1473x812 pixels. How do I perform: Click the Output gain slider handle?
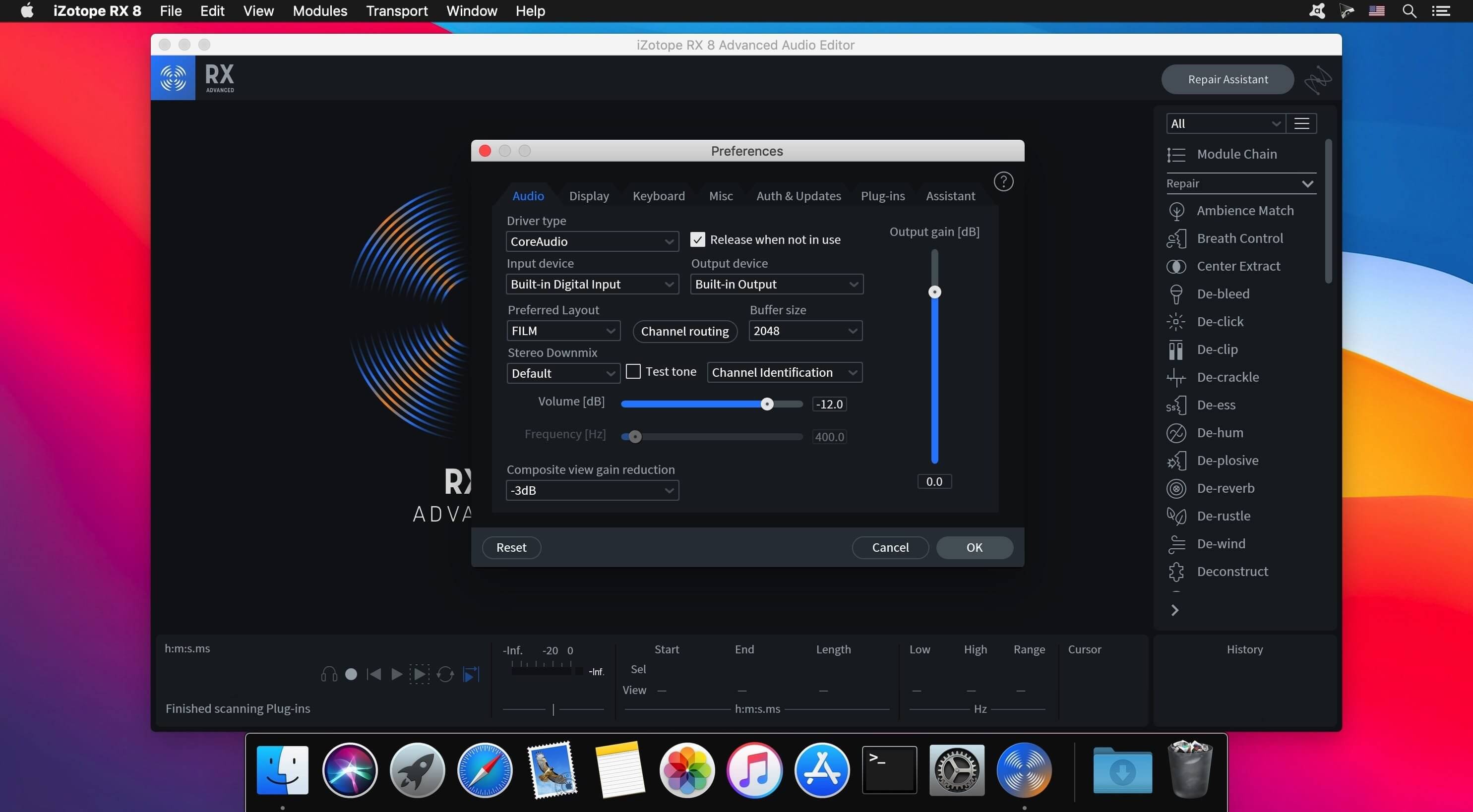point(934,292)
